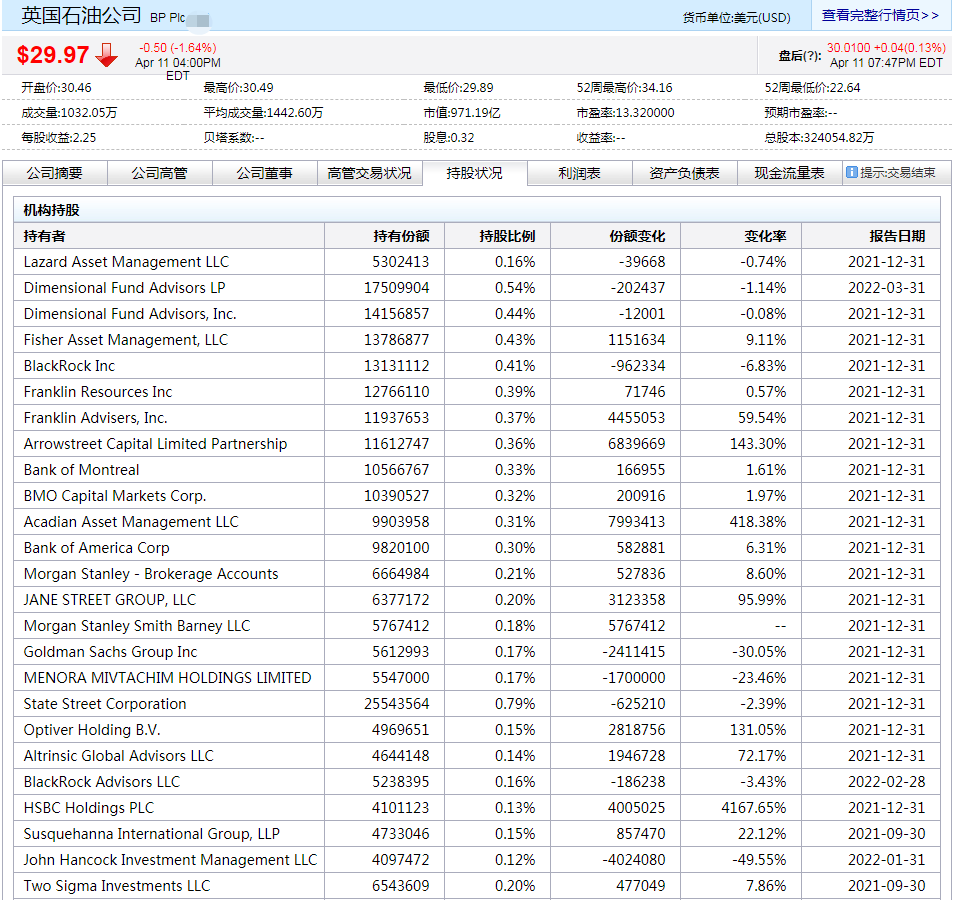Click the 机构持股 section title
Viewport: 954px width, 900px height.
click(x=52, y=211)
